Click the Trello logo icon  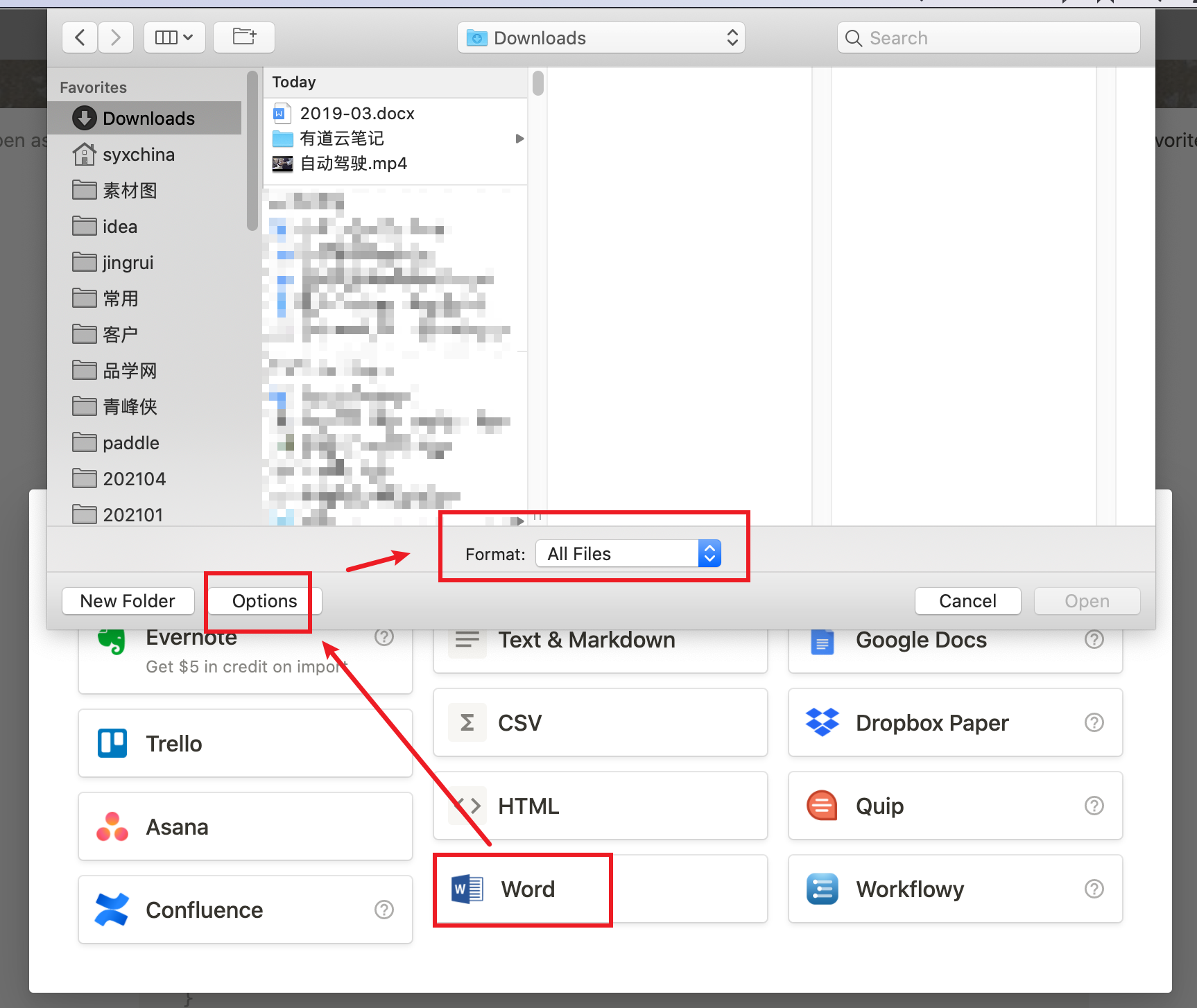pyautogui.click(x=112, y=743)
